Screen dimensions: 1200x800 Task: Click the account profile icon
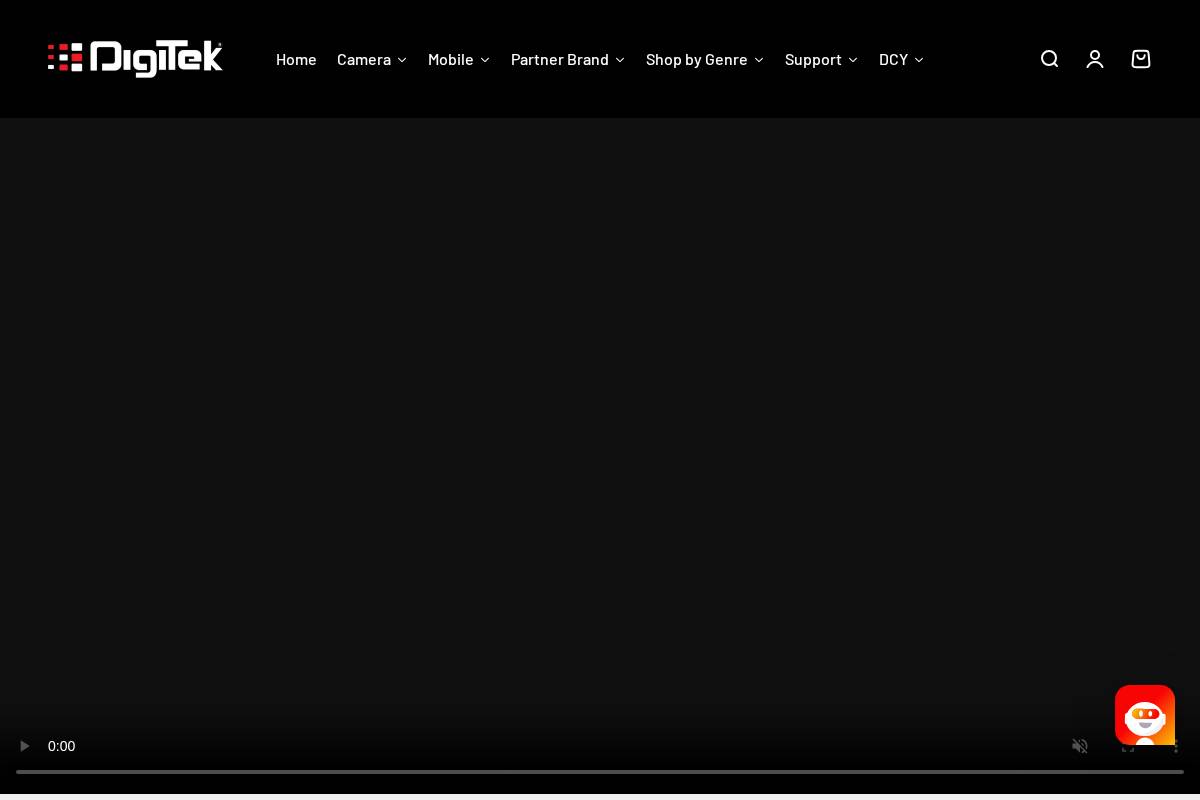pyautogui.click(x=1095, y=59)
